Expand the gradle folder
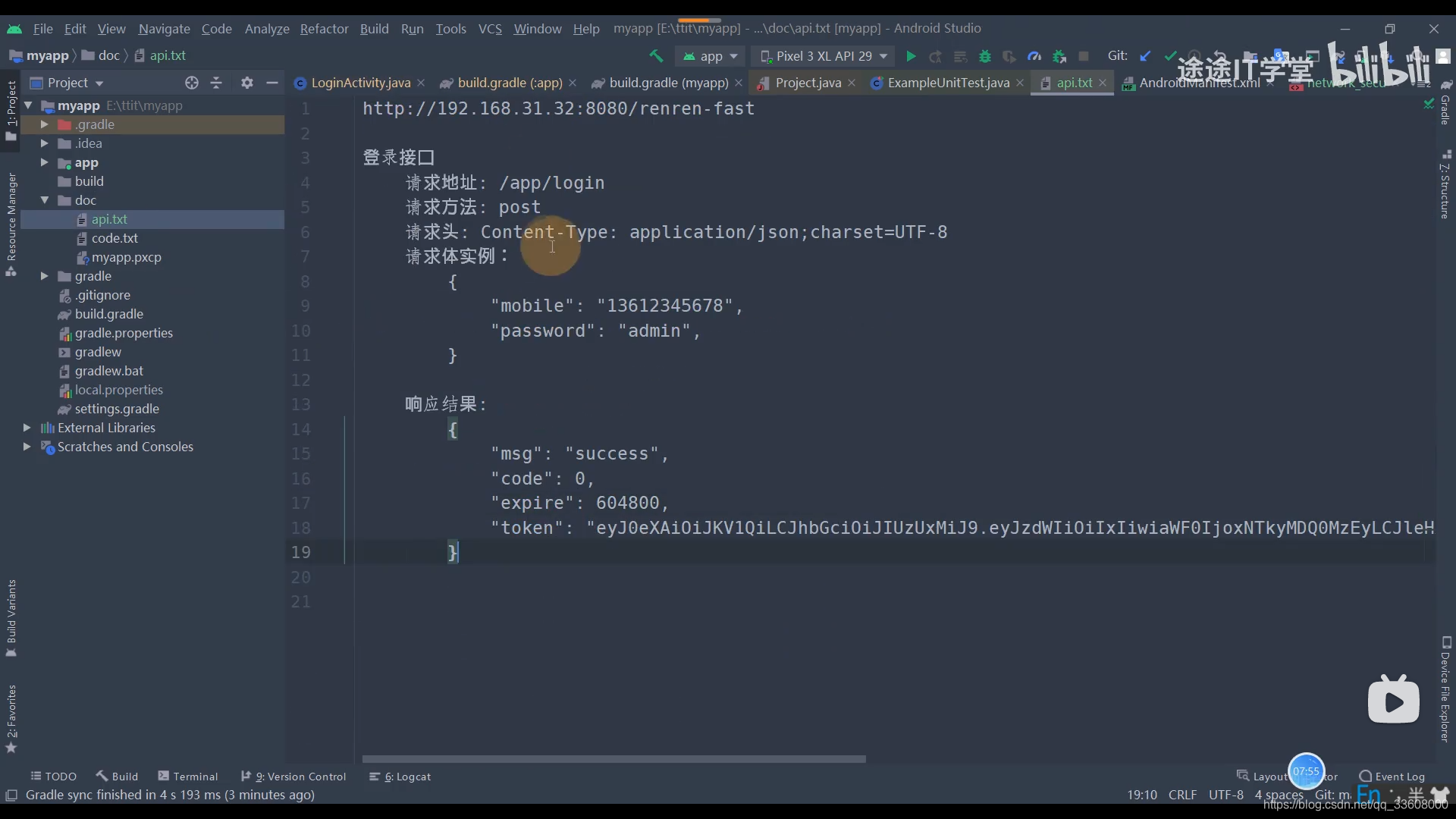 pos(44,276)
